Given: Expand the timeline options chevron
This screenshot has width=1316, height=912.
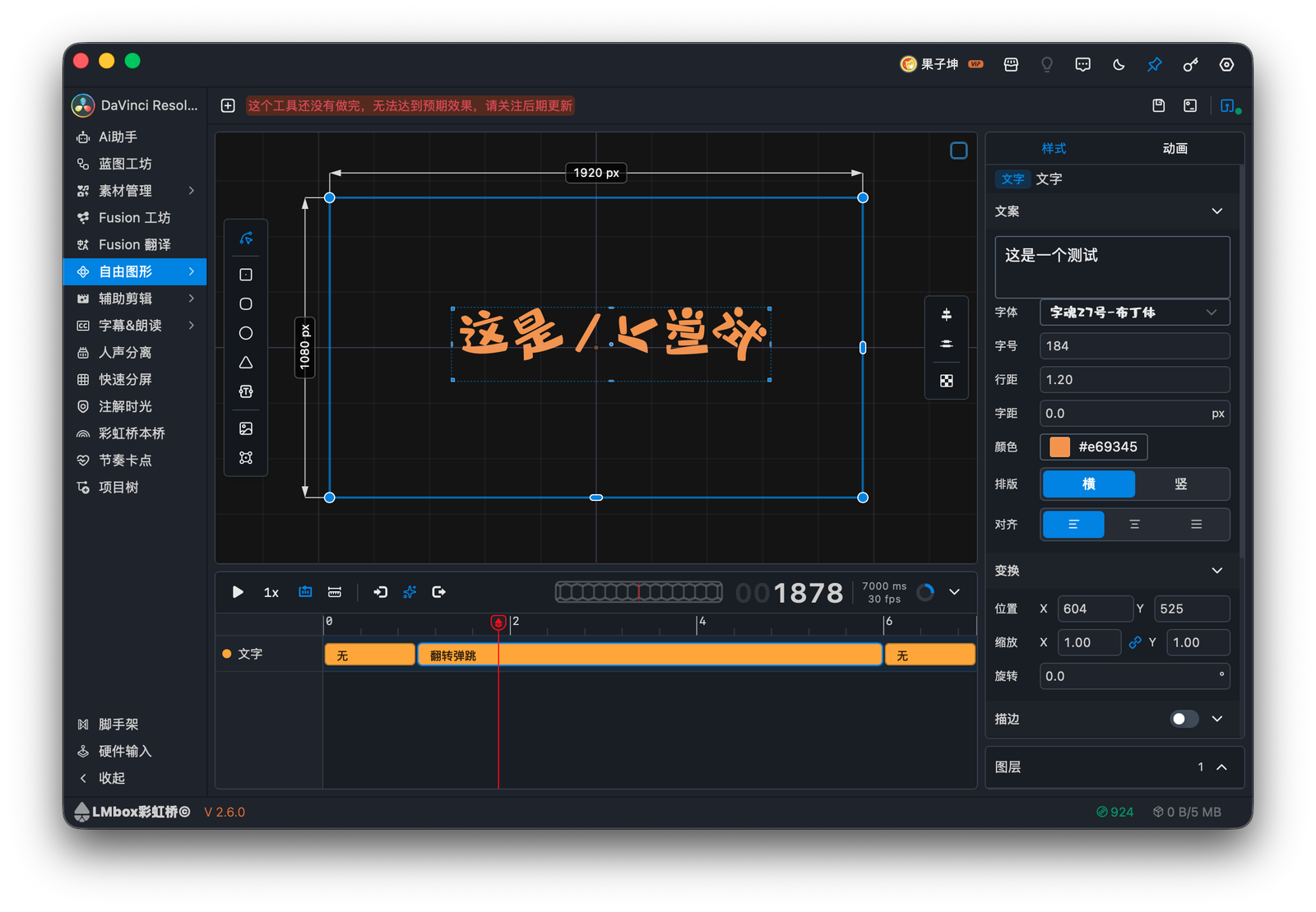Looking at the screenshot, I should point(955,592).
